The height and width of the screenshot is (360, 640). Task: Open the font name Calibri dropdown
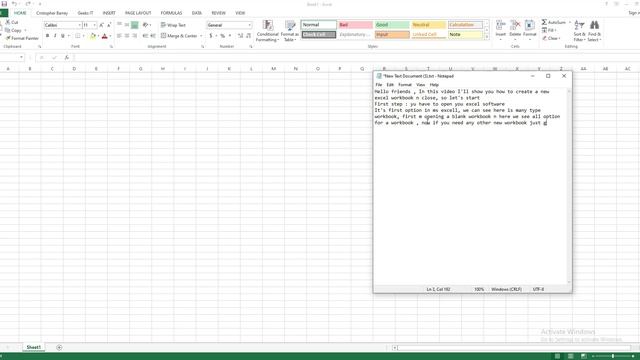click(x=80, y=25)
